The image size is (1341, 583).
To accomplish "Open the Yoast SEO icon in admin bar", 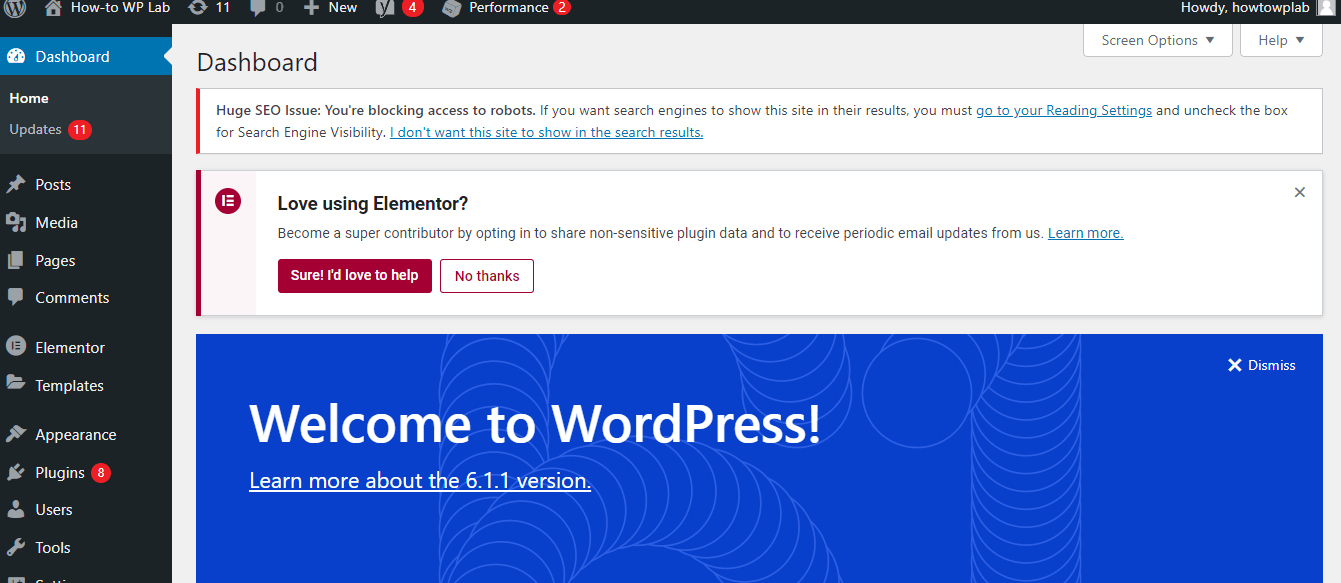I will (x=385, y=8).
